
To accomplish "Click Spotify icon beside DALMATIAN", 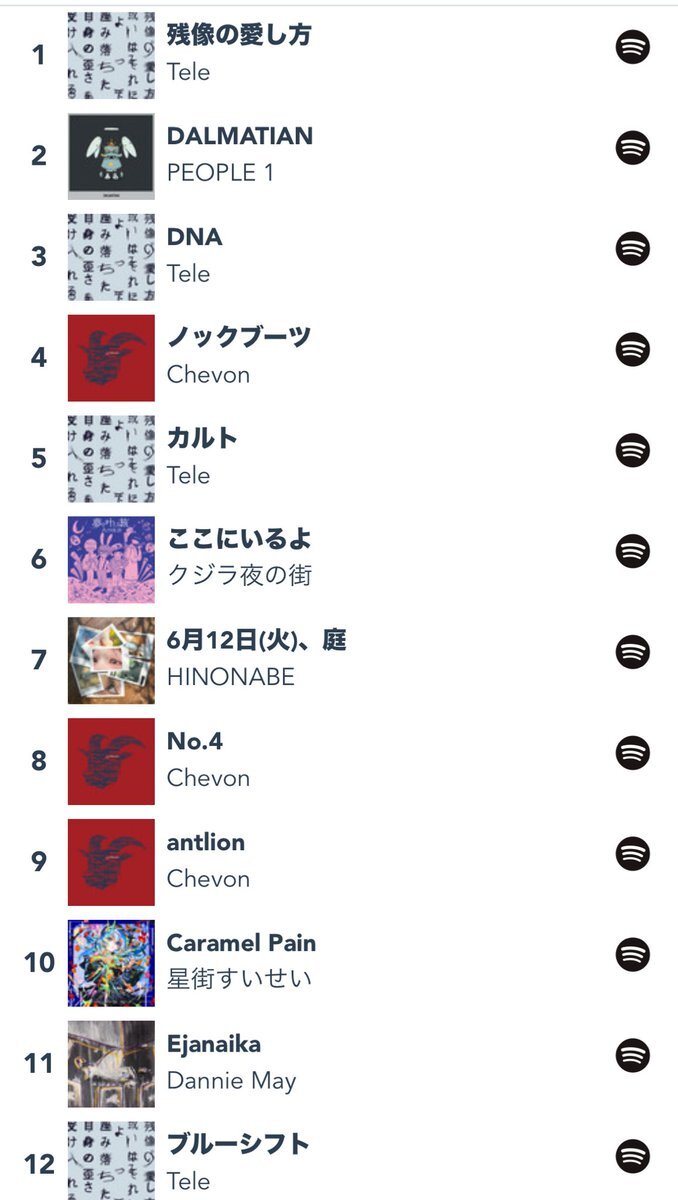I will (632, 148).
